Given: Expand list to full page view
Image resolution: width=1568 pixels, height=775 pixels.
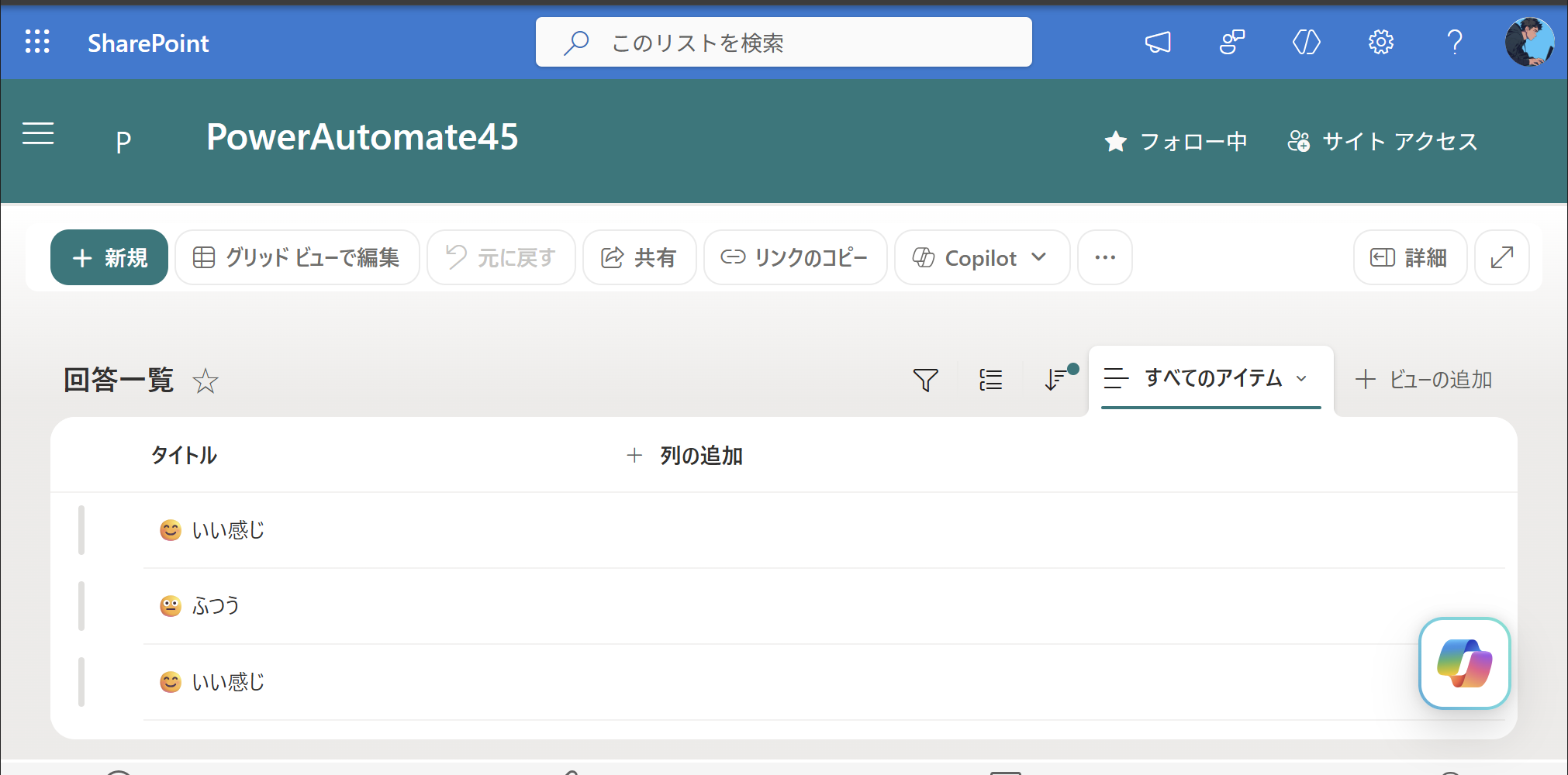Looking at the screenshot, I should [1502, 257].
